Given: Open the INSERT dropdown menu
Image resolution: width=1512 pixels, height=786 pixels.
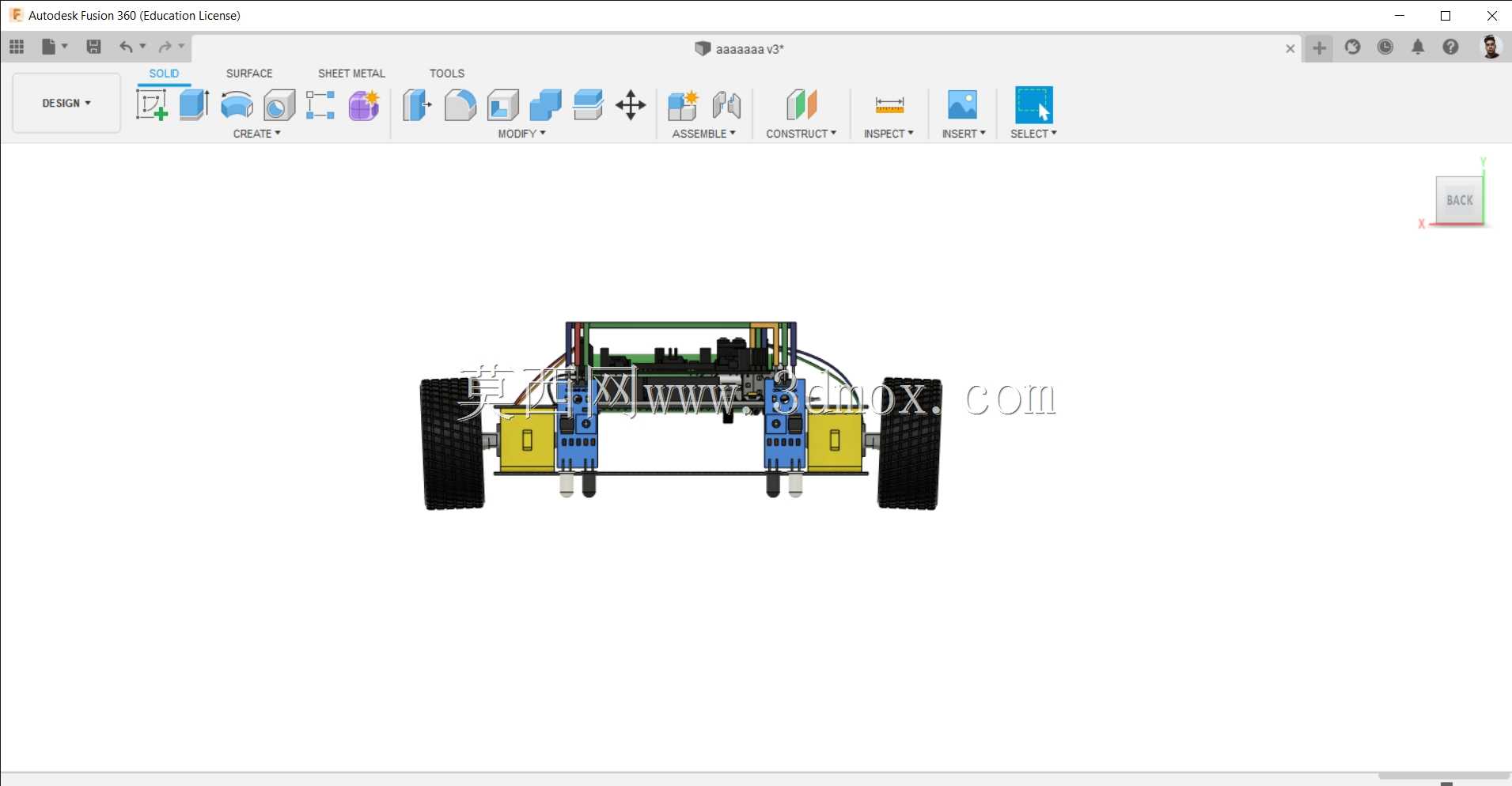Looking at the screenshot, I should (x=964, y=134).
